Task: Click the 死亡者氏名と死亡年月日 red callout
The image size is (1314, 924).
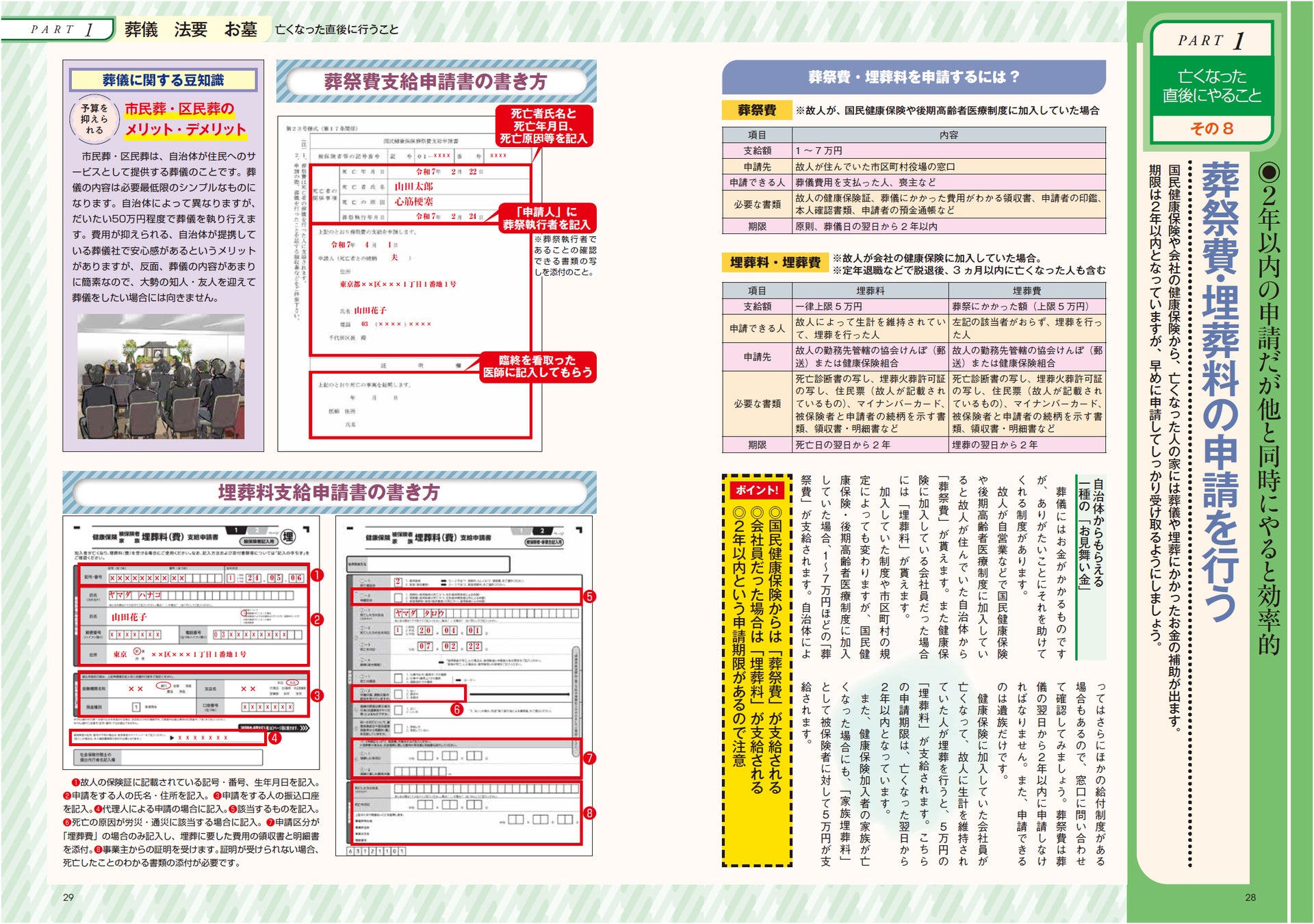Action: click(543, 126)
